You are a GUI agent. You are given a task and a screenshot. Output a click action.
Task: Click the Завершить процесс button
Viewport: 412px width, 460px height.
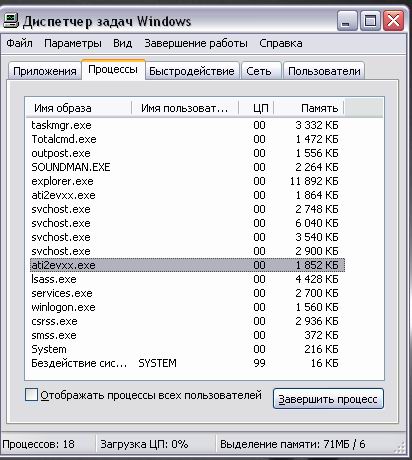(x=328, y=399)
